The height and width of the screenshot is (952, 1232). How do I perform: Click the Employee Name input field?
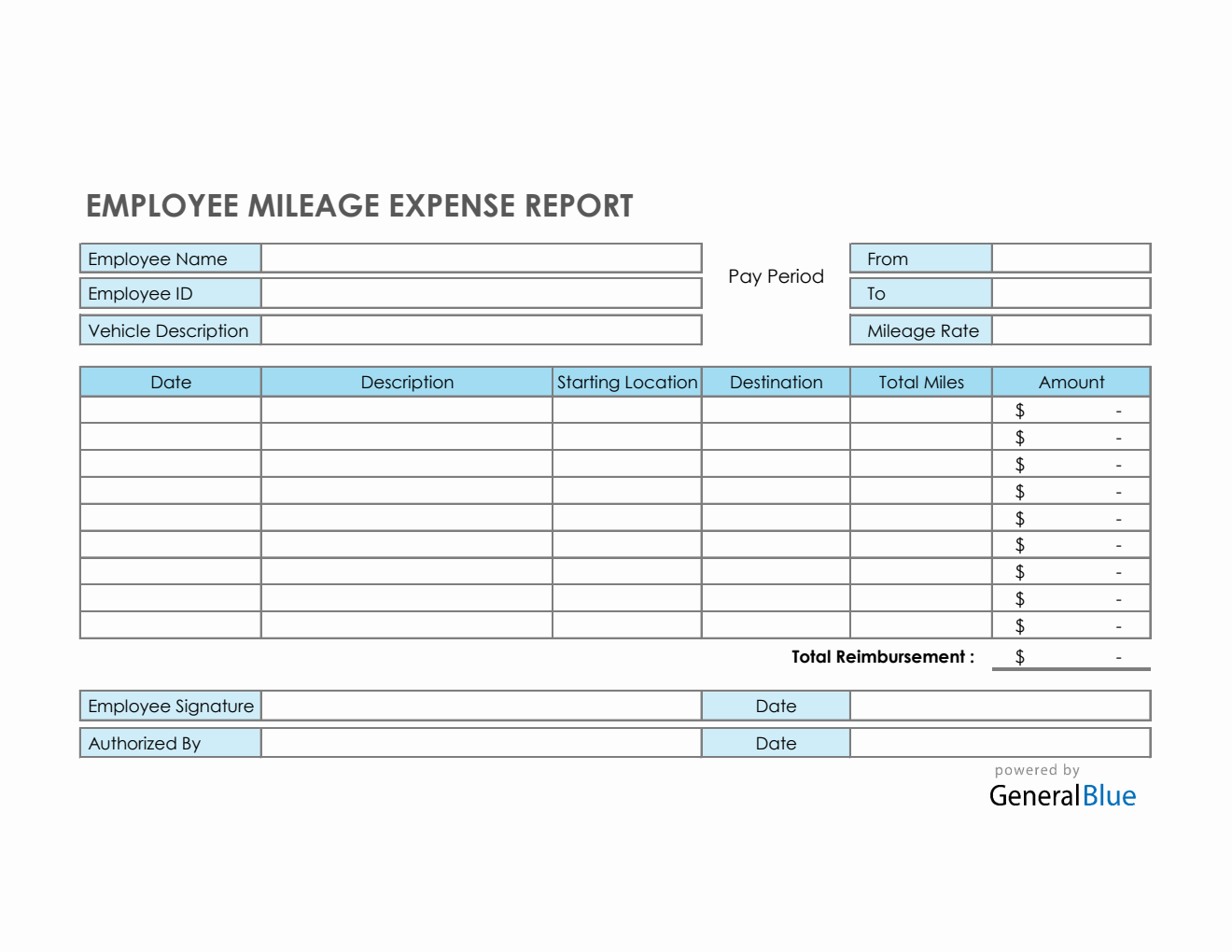pyautogui.click(x=481, y=258)
